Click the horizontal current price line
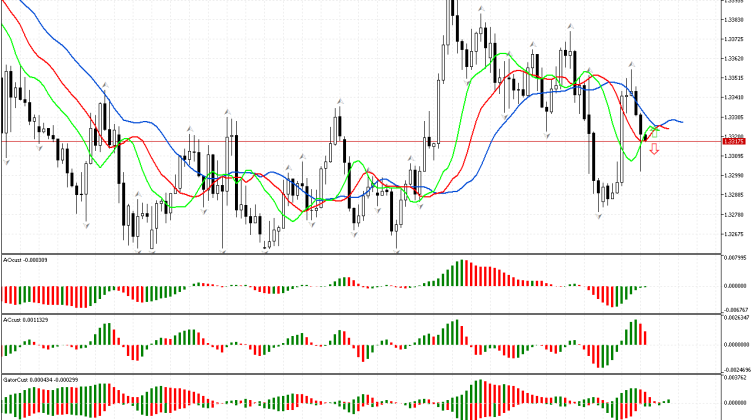Viewport: 752px width, 420px height. pos(300,141)
